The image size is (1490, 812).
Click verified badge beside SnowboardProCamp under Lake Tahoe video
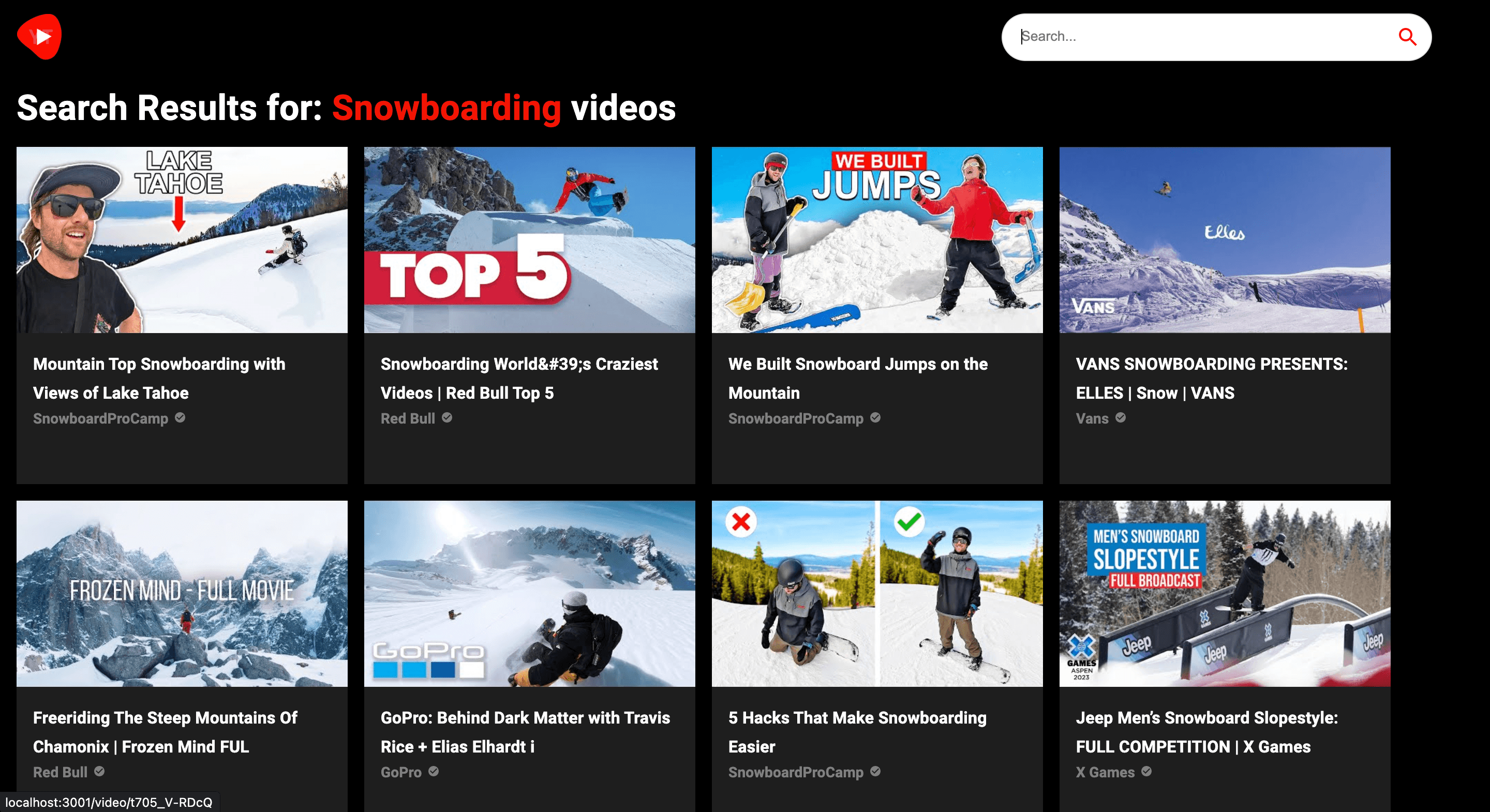pyautogui.click(x=181, y=417)
